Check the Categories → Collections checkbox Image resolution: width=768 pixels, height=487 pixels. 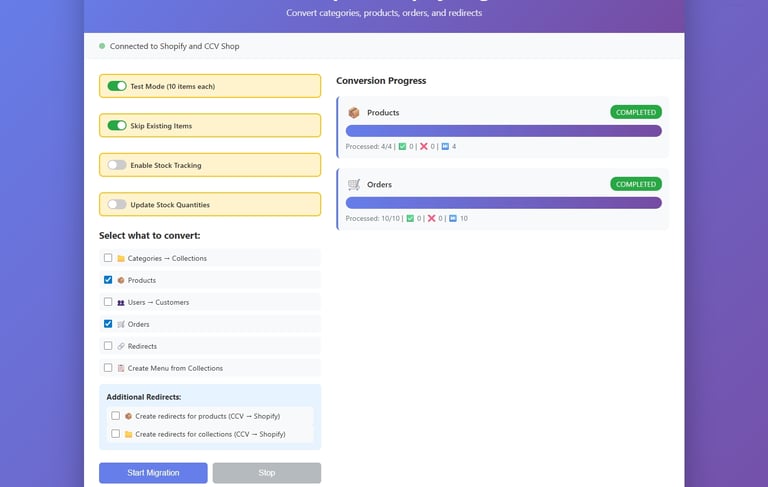tap(108, 259)
